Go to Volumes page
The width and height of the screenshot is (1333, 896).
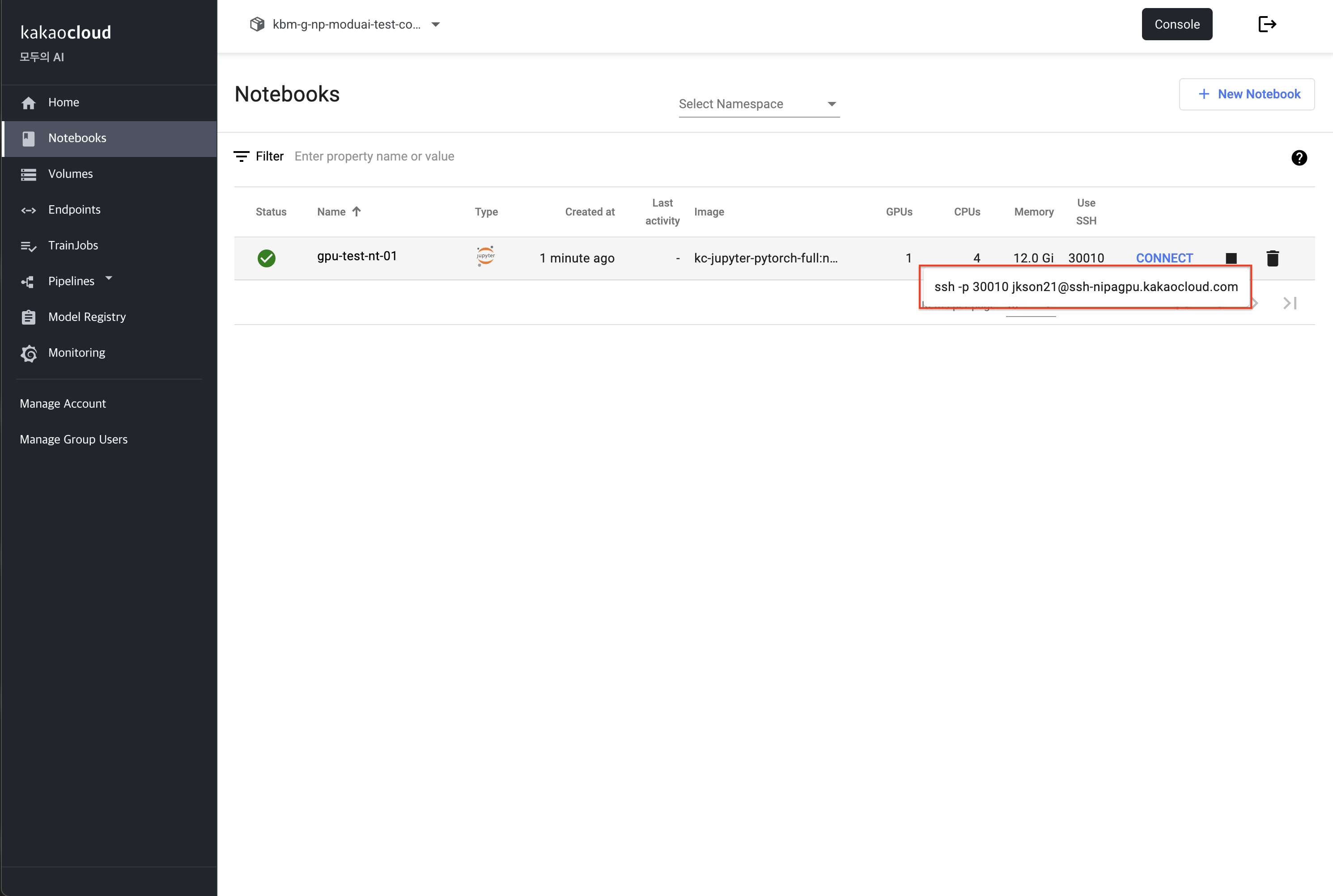click(109, 174)
